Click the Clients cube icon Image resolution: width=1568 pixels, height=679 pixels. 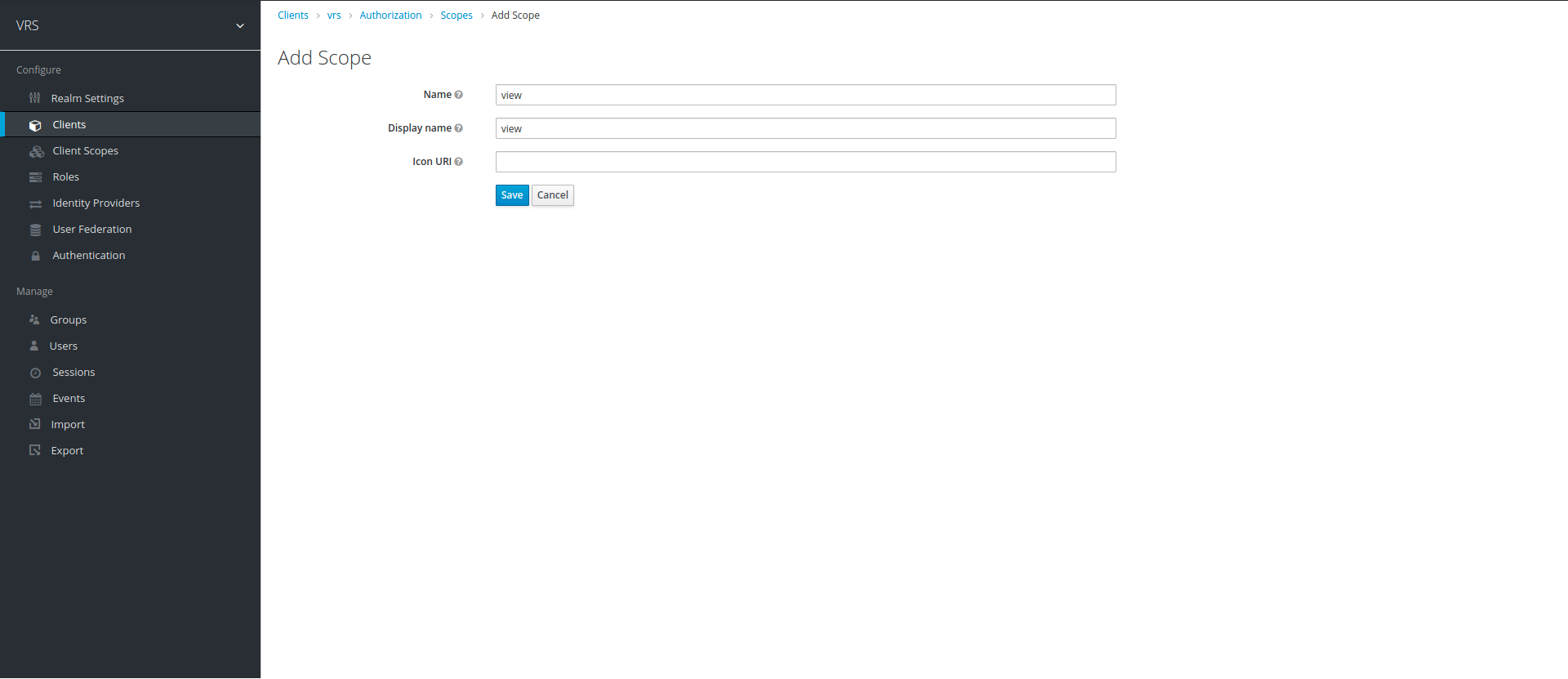(35, 125)
